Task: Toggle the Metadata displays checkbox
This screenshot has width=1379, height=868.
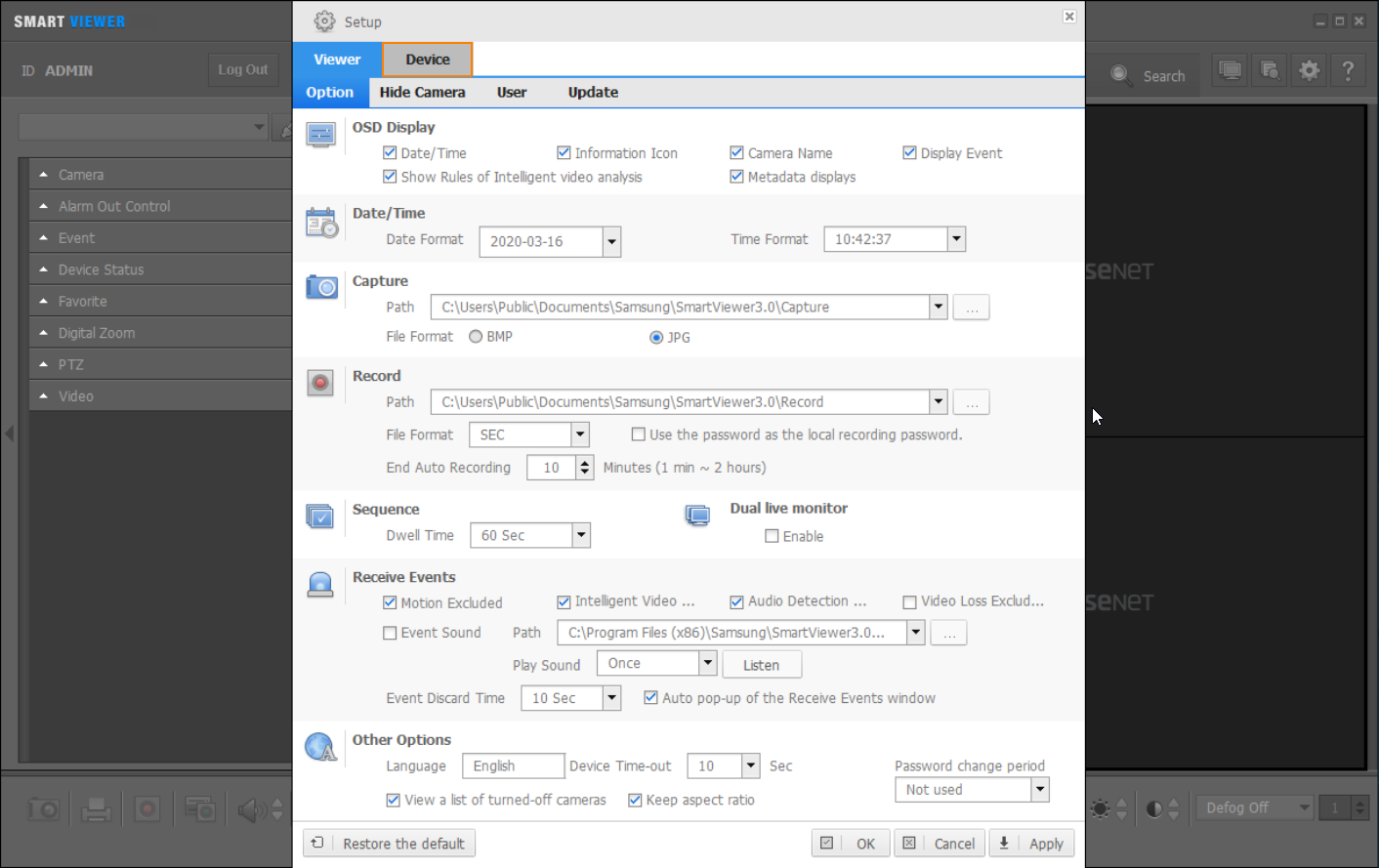Action: [736, 177]
